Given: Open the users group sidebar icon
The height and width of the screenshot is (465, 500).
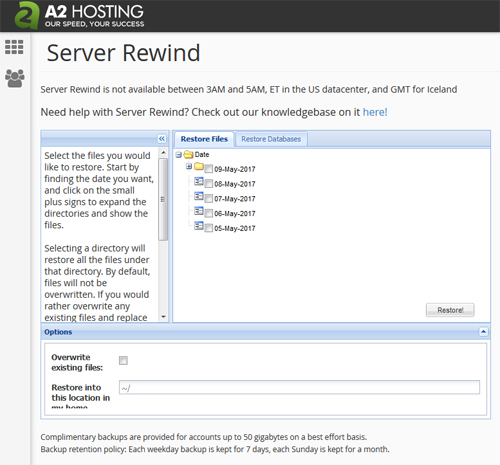Looking at the screenshot, I should 15,78.
